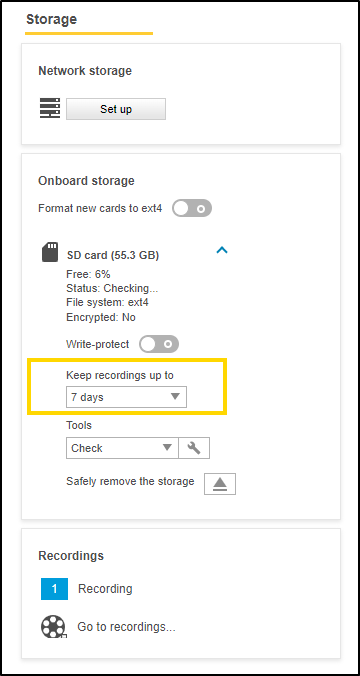
Task: Click the Network storage heading
Action: point(85,71)
